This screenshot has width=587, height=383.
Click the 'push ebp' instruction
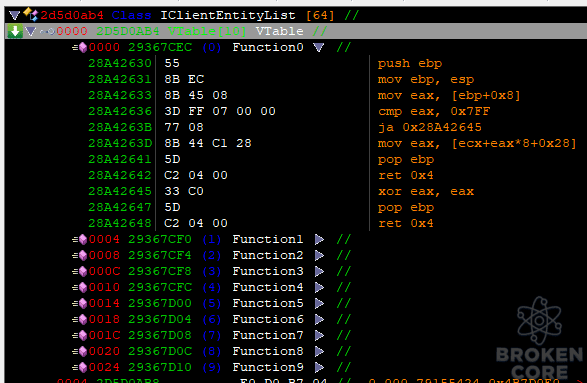410,64
